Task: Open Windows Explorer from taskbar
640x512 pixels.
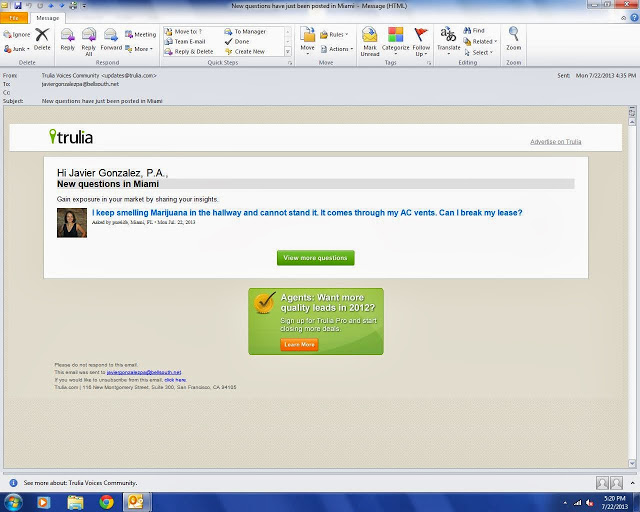Action: click(x=75, y=502)
